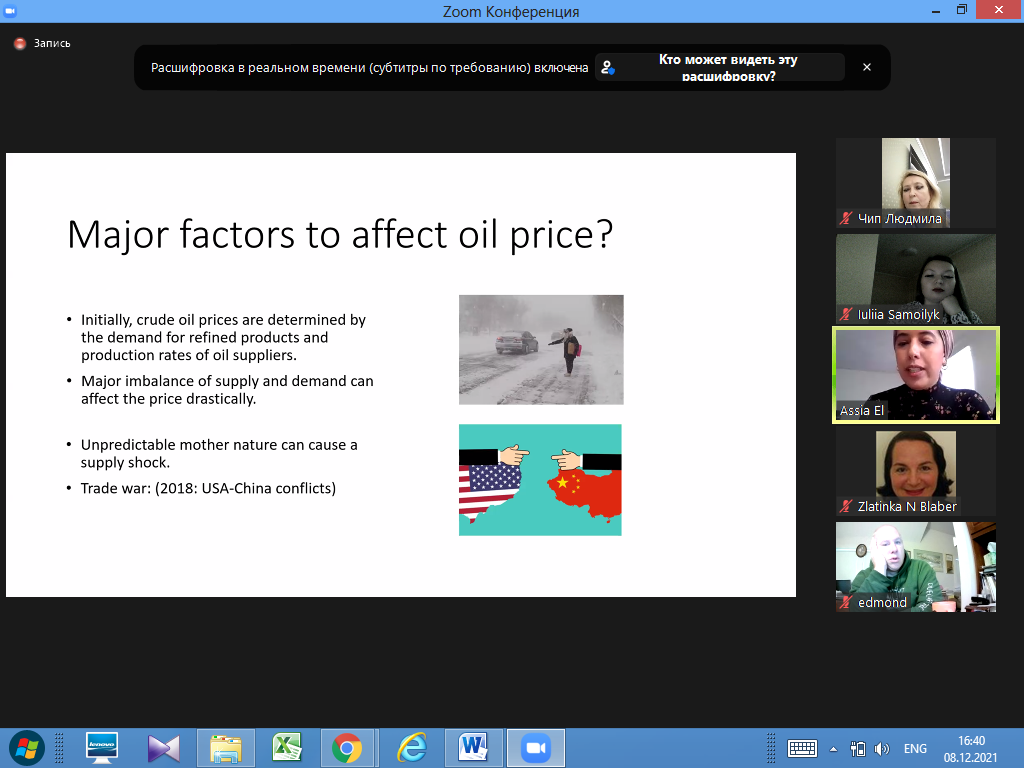Show hidden system tray icons arrow
This screenshot has width=1024, height=768.
tap(833, 749)
